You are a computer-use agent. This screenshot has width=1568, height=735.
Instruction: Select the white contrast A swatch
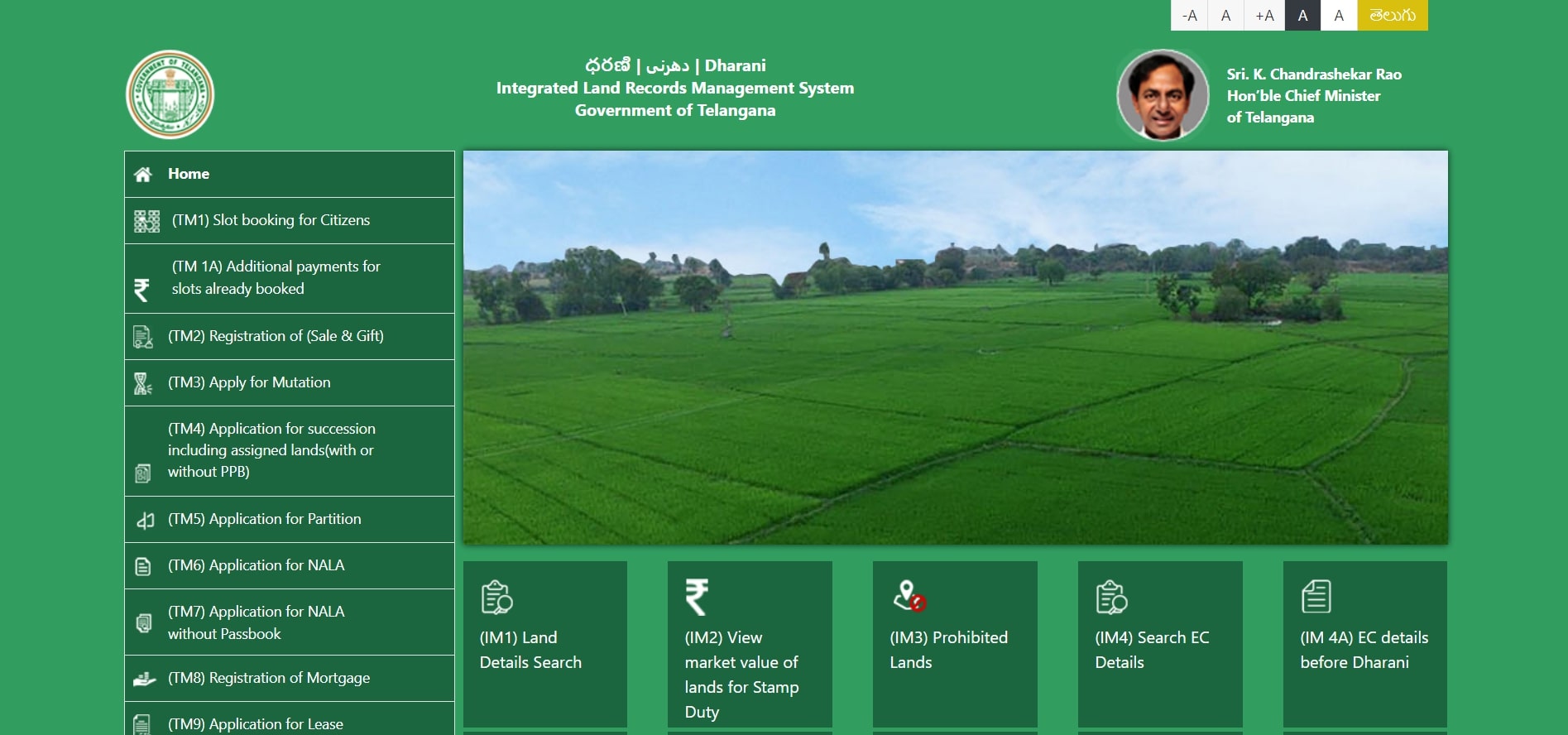1339,15
